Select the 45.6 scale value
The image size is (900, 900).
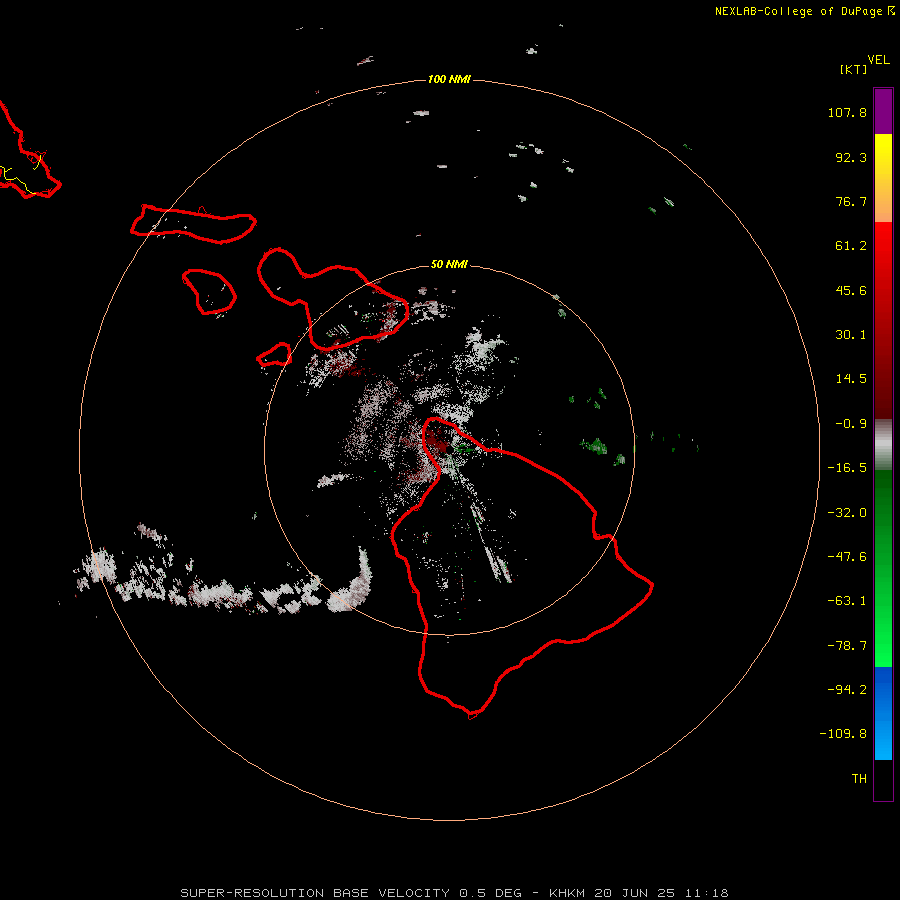(851, 290)
